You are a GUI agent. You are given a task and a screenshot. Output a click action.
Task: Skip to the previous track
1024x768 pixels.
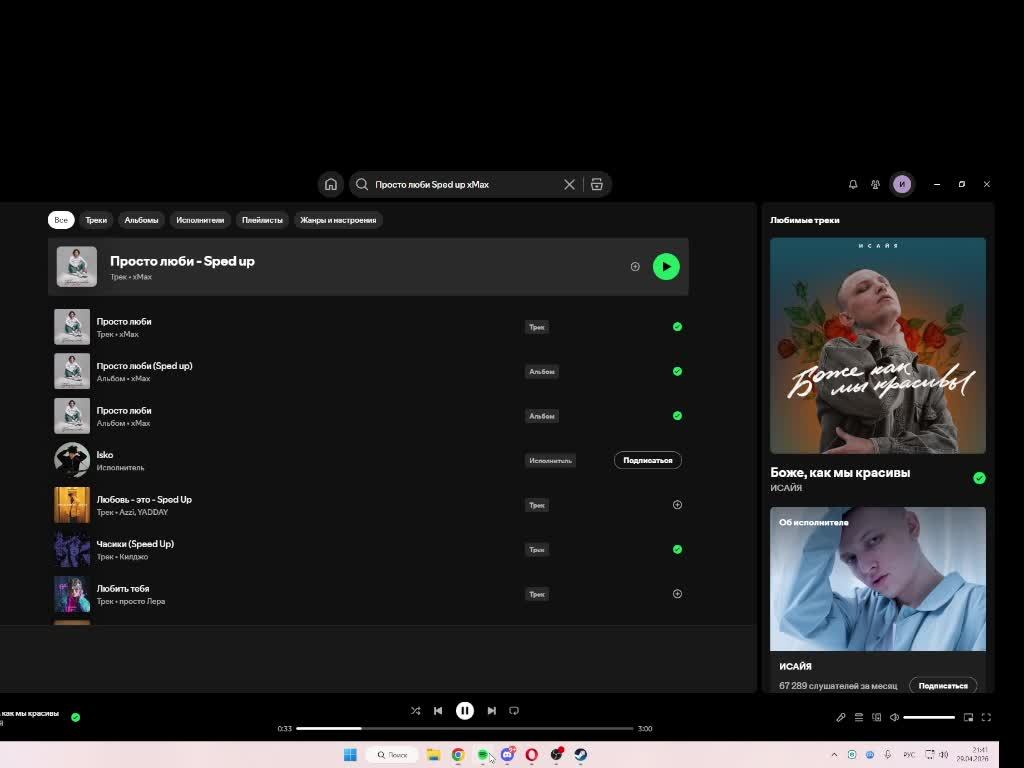pos(438,711)
